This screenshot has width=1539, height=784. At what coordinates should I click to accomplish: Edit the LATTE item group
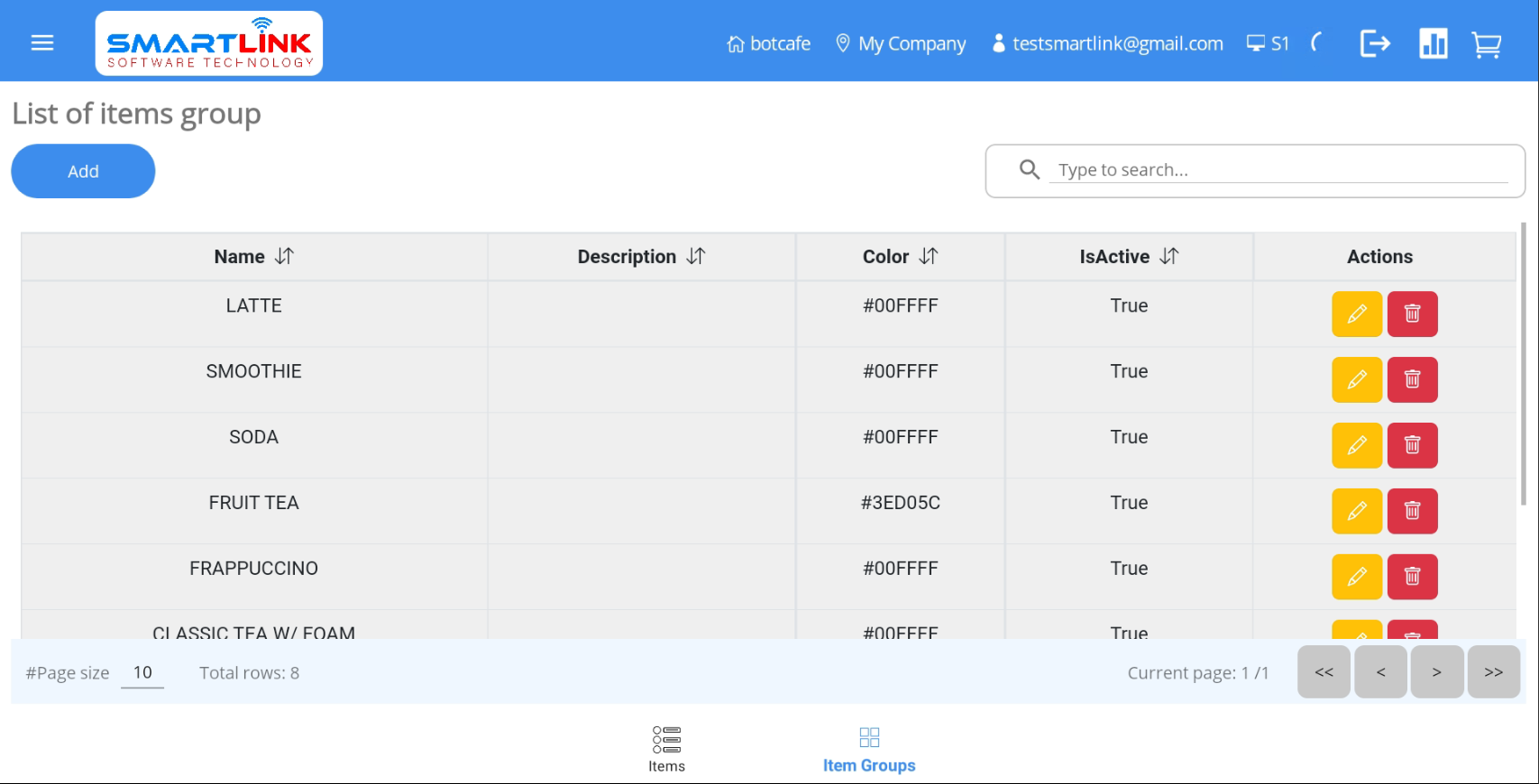(1356, 315)
